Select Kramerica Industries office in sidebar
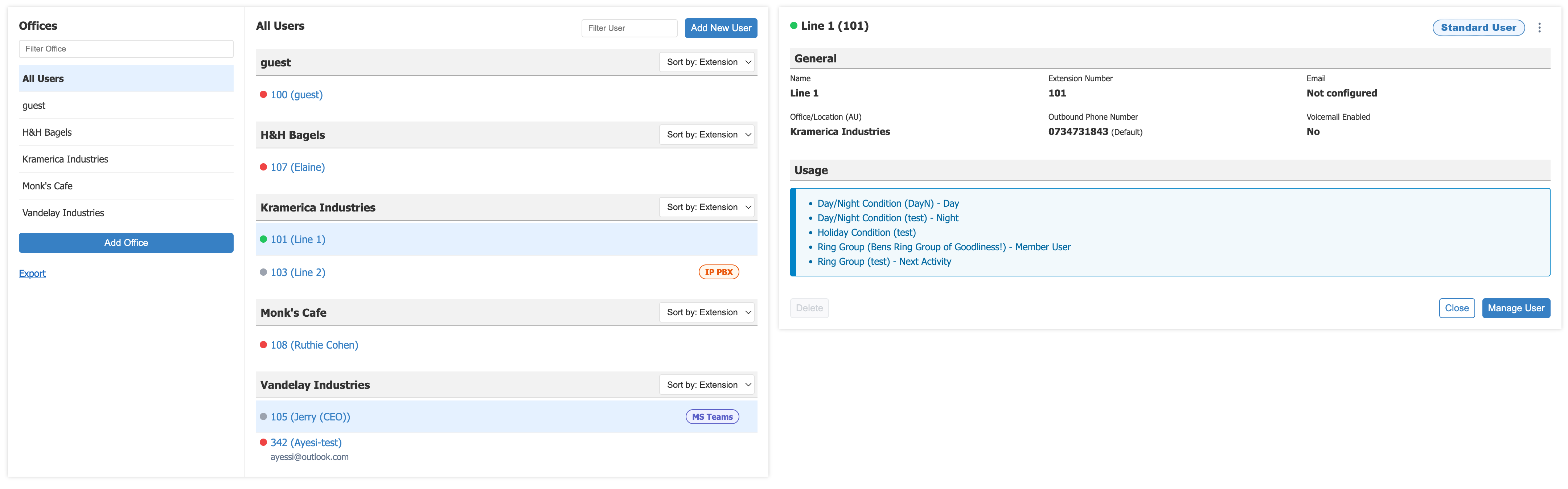 (x=126, y=159)
